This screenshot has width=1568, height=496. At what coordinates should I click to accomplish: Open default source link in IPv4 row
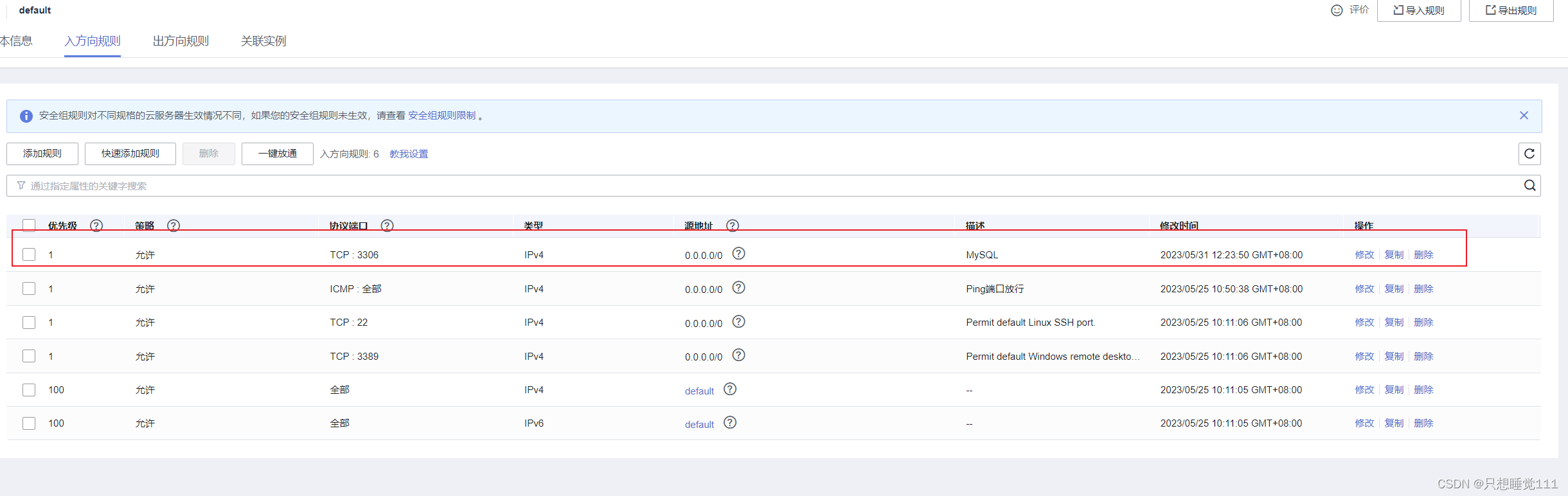tap(699, 391)
